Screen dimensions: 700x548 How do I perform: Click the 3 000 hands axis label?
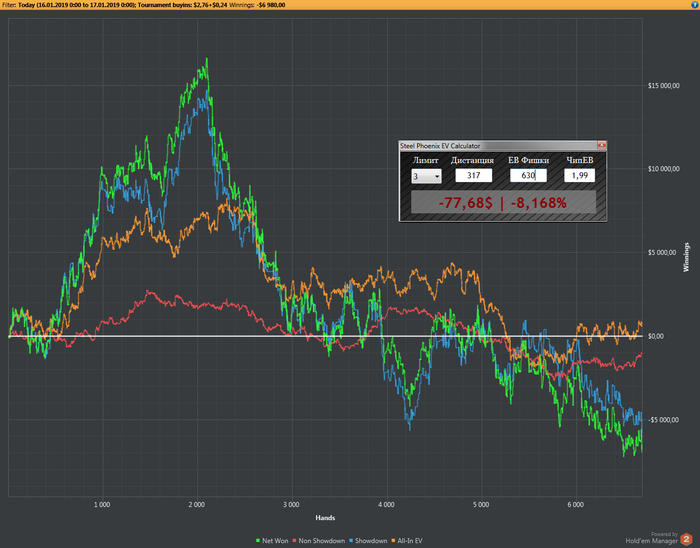pyautogui.click(x=292, y=505)
